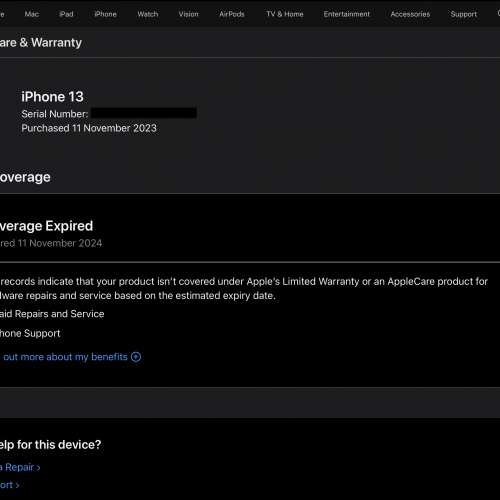Click the 'hone Support' text
This screenshot has width=500, height=500.
pyautogui.click(x=30, y=334)
